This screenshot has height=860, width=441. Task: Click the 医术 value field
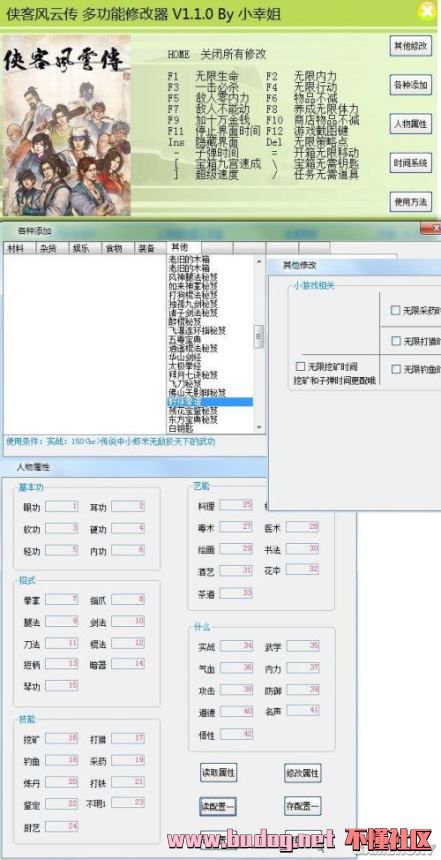302,527
